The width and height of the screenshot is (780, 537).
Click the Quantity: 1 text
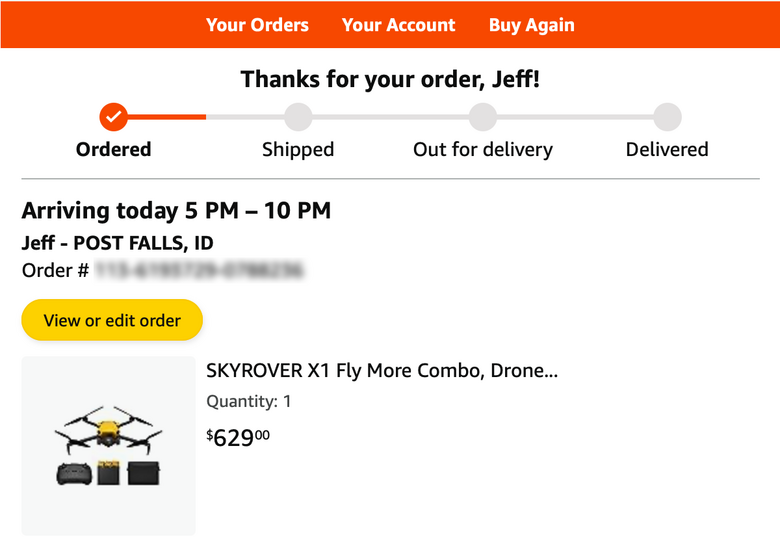[248, 402]
